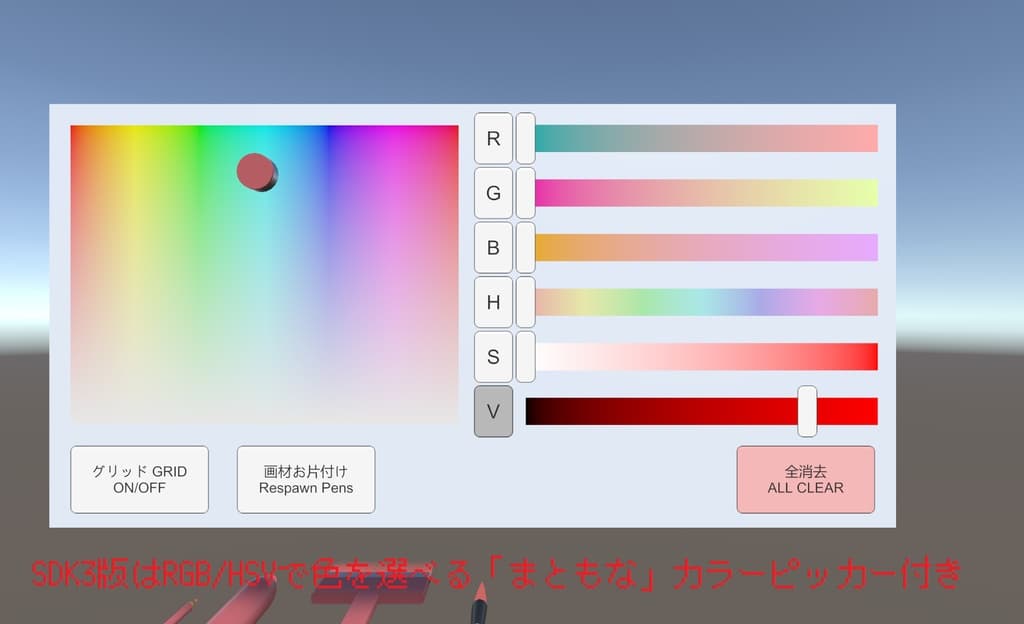Select the B channel button
This screenshot has height=624, width=1024.
pyautogui.click(x=492, y=247)
